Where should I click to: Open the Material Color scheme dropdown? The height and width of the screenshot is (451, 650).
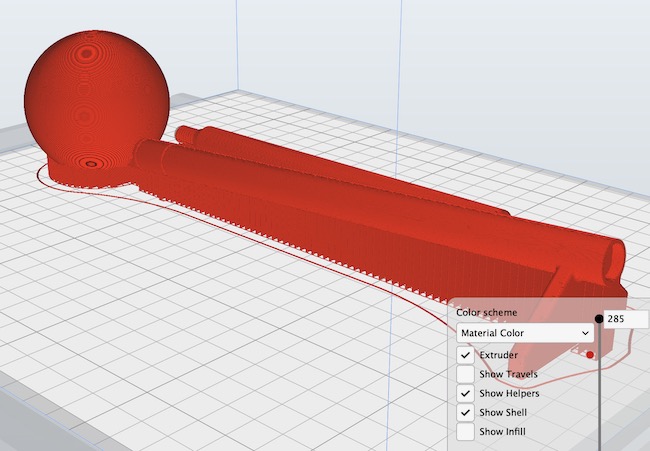[520, 332]
